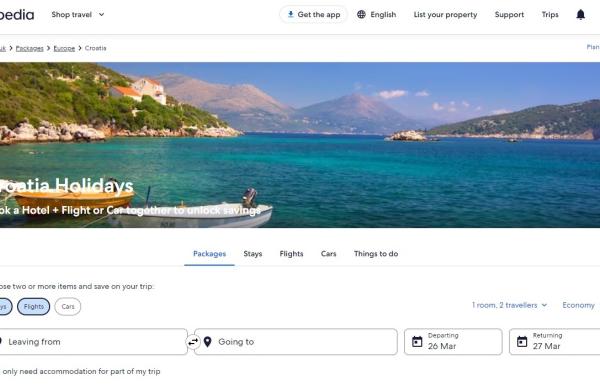Click the Departing calendar icon
The height and width of the screenshot is (385, 600).
417,341
